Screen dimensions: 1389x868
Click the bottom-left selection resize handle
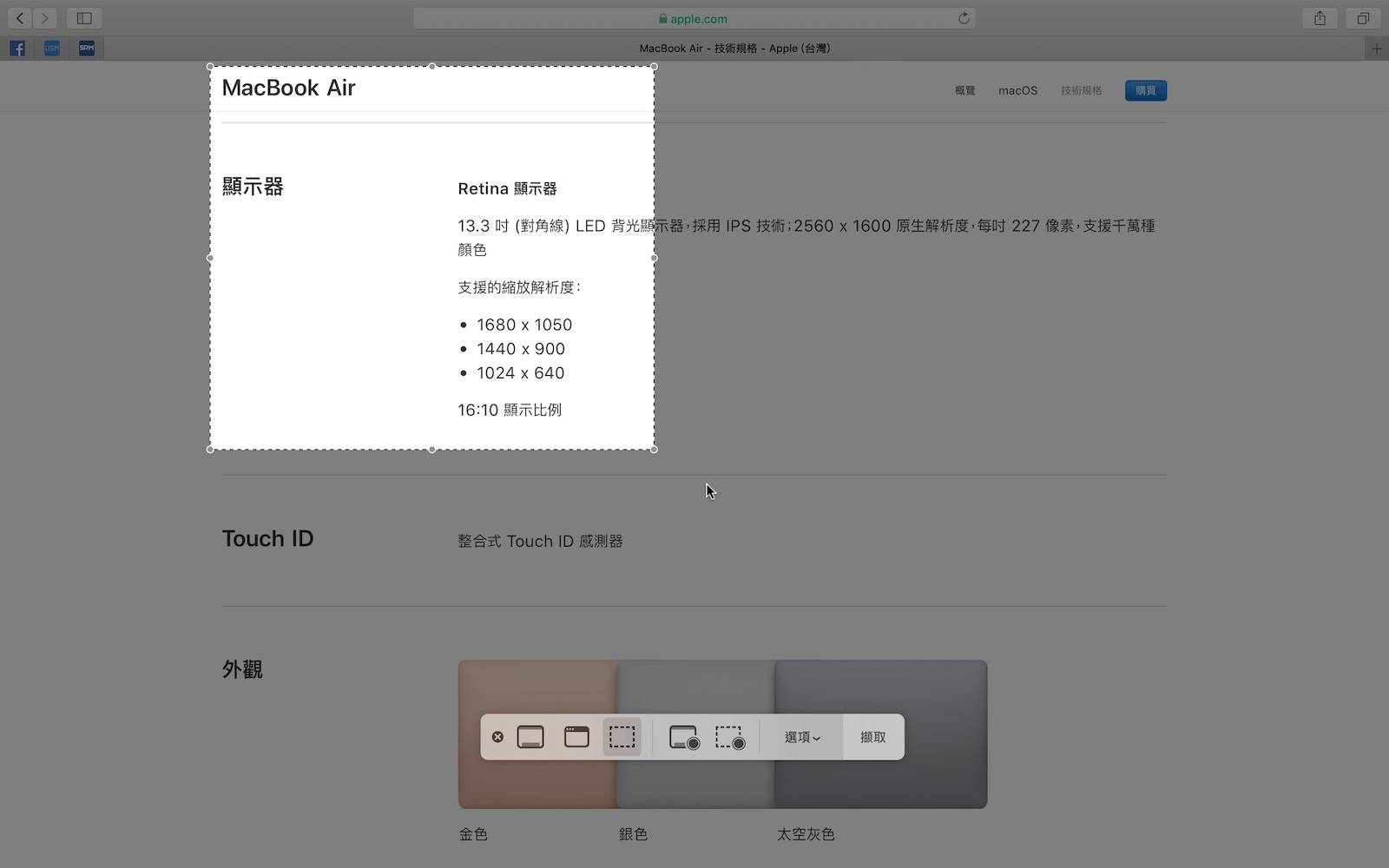click(x=210, y=450)
